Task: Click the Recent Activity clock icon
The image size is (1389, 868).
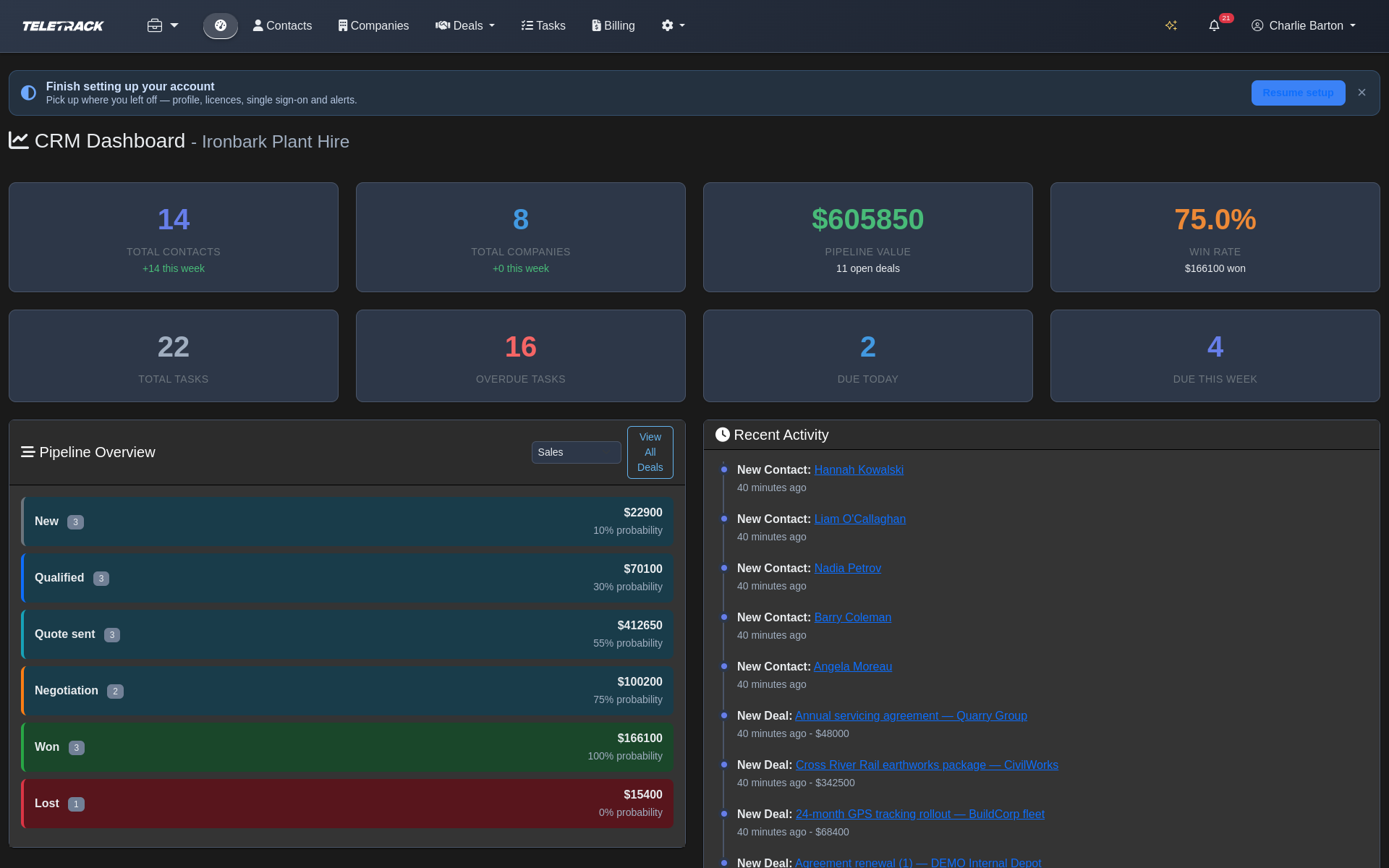Action: [x=723, y=435]
